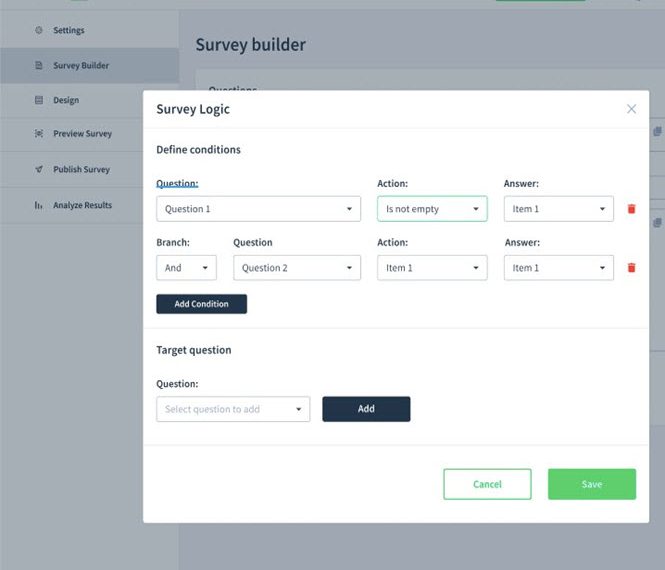Screen dimensions: 665x570
Task: Expand the 'Is not empty' action dropdown
Action: (x=432, y=209)
